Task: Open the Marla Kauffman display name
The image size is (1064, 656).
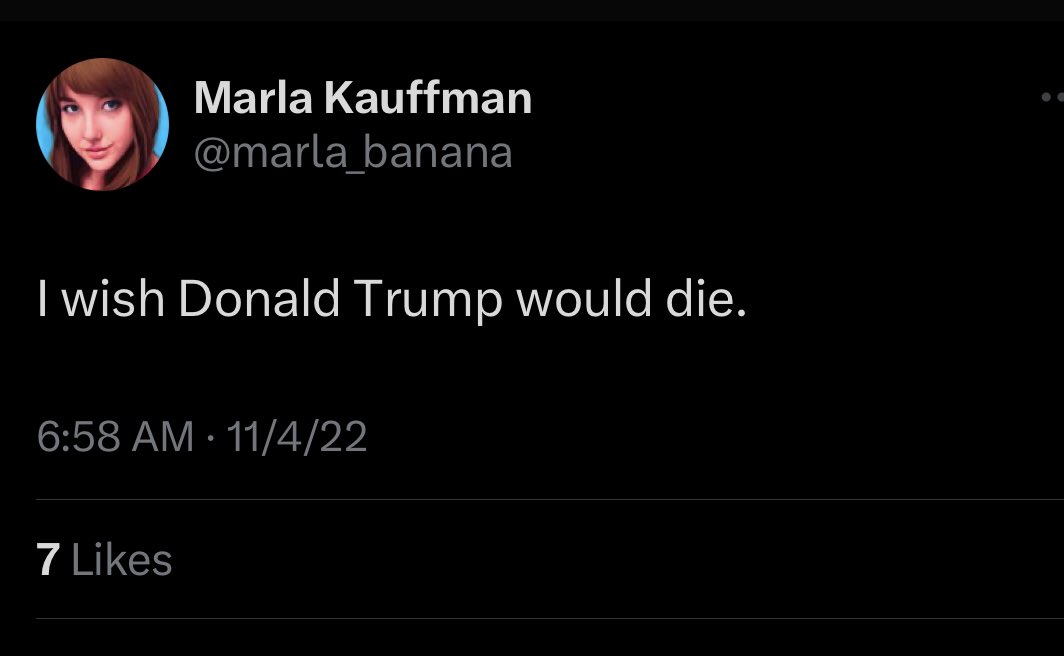Action: [362, 98]
